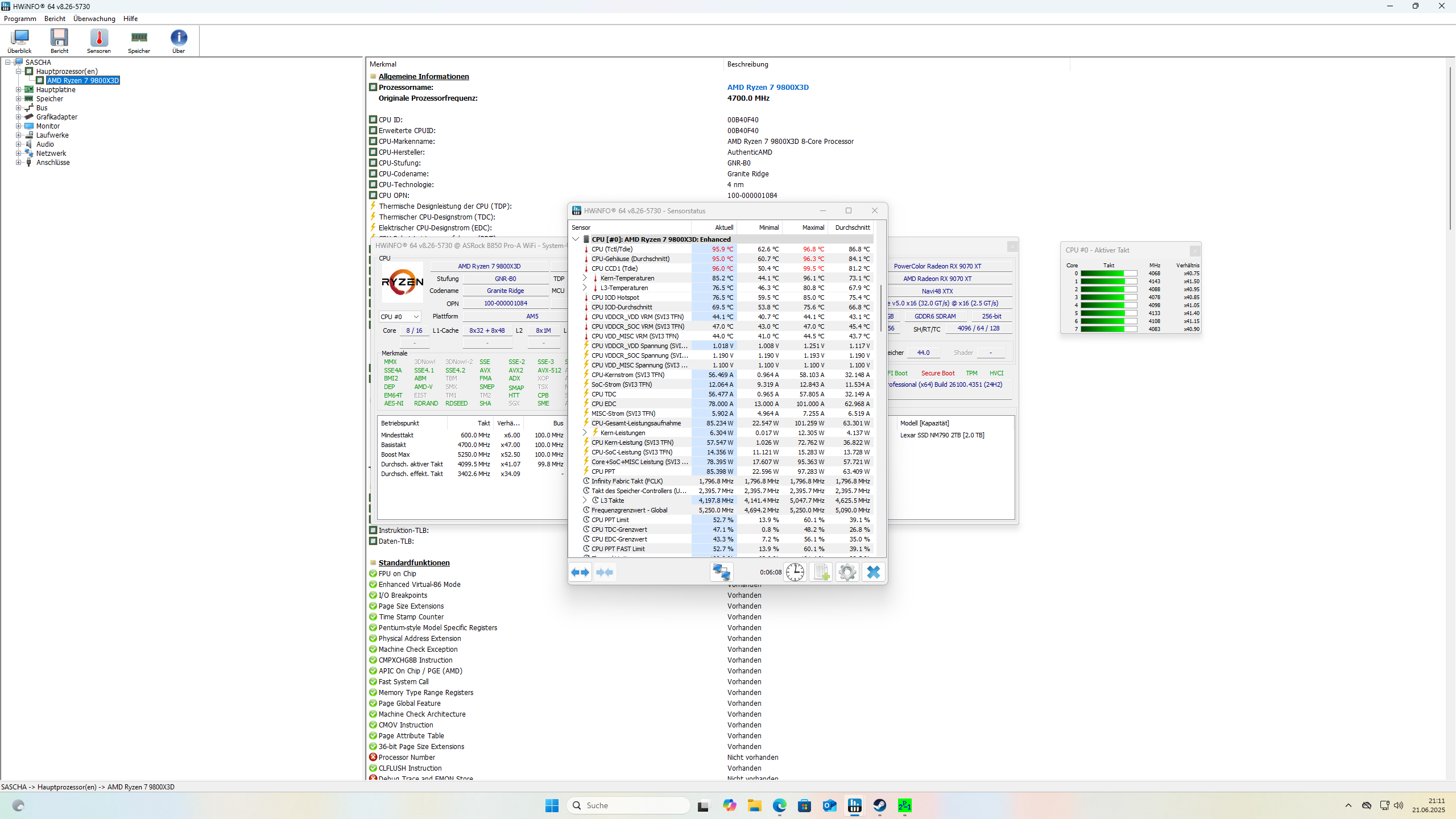Expand Kern-Temperaturen sensor group
Image resolution: width=1456 pixels, height=819 pixels.
[x=585, y=278]
